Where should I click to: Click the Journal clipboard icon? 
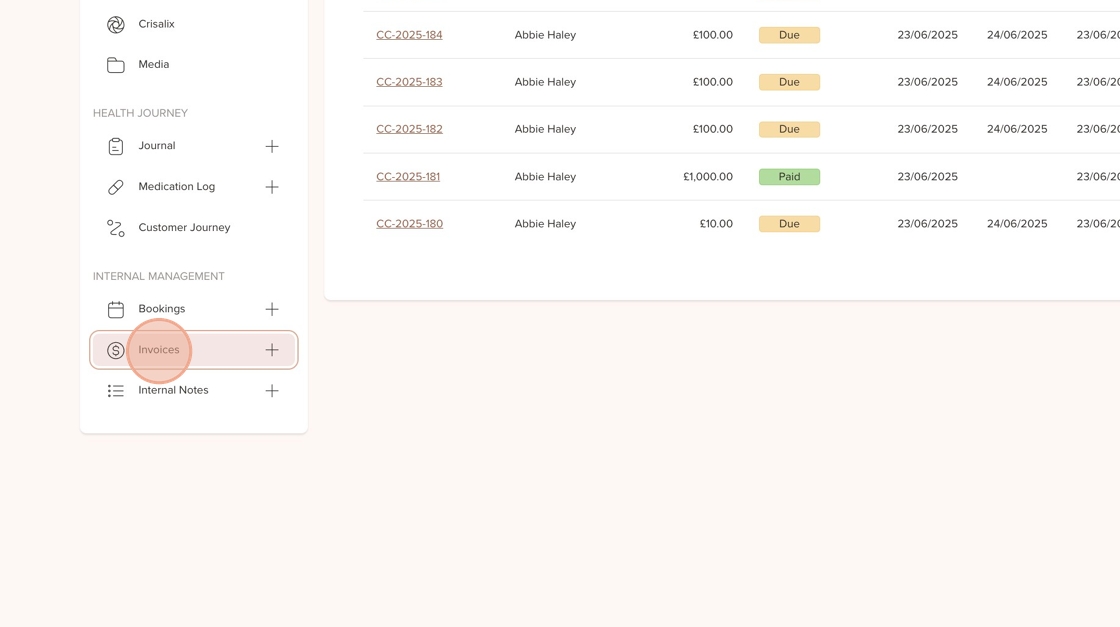click(116, 147)
